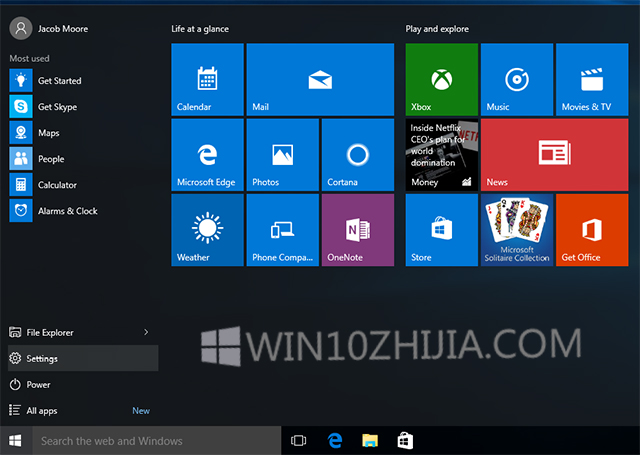
Task: Open the Money news tile
Action: point(442,155)
